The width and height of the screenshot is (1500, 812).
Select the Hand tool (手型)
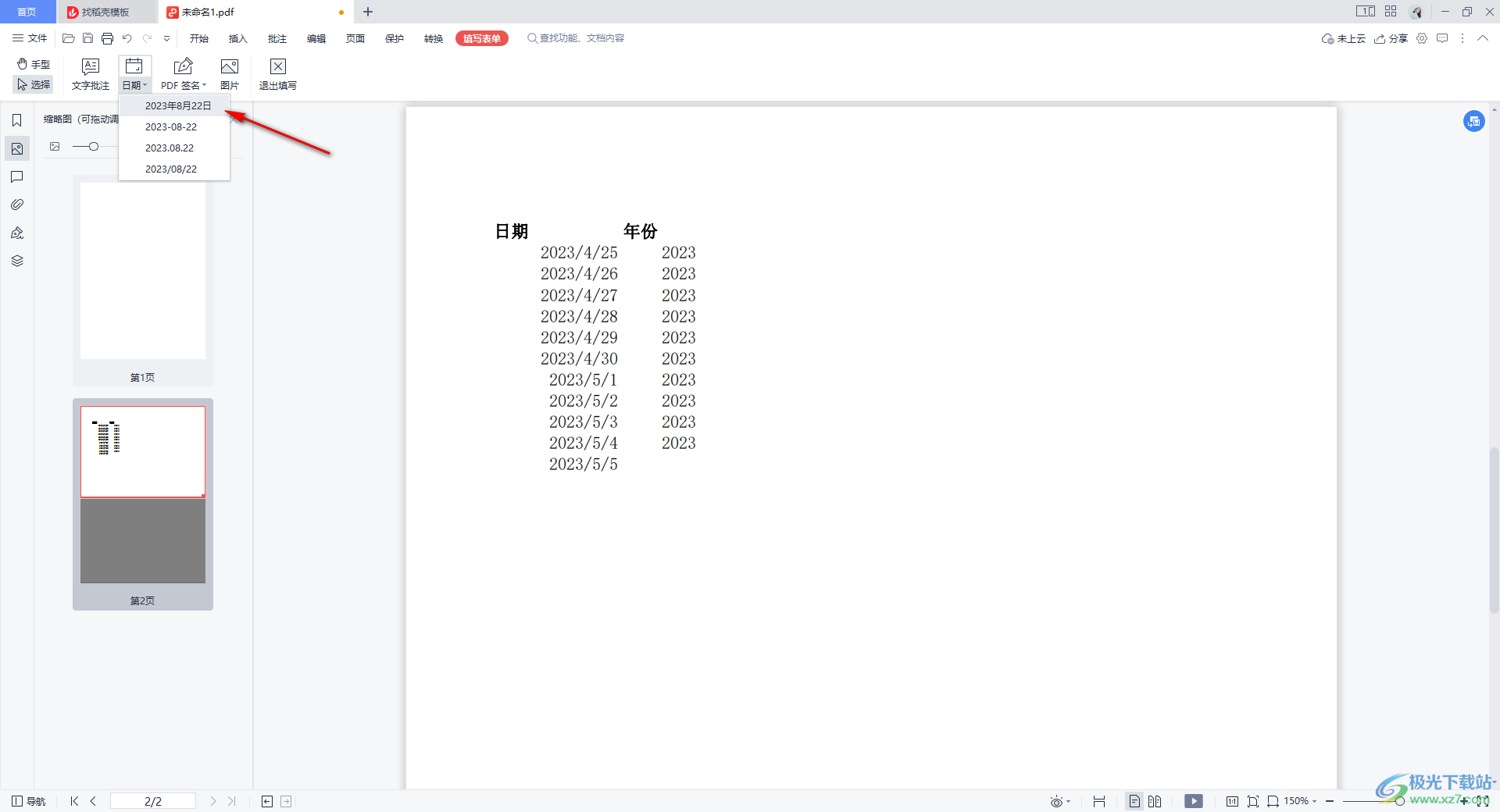click(x=34, y=64)
